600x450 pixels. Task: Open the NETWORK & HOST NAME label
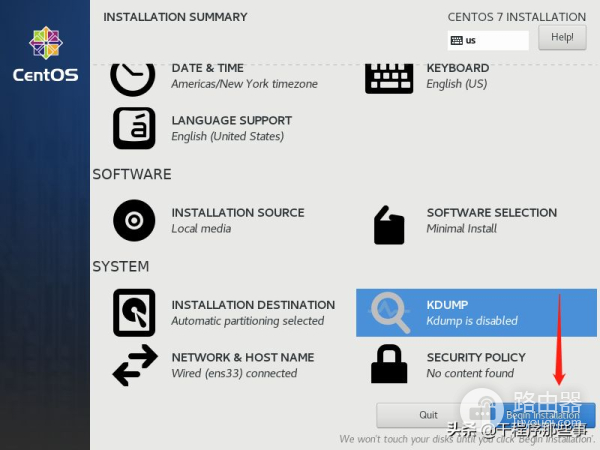pyautogui.click(x=243, y=357)
